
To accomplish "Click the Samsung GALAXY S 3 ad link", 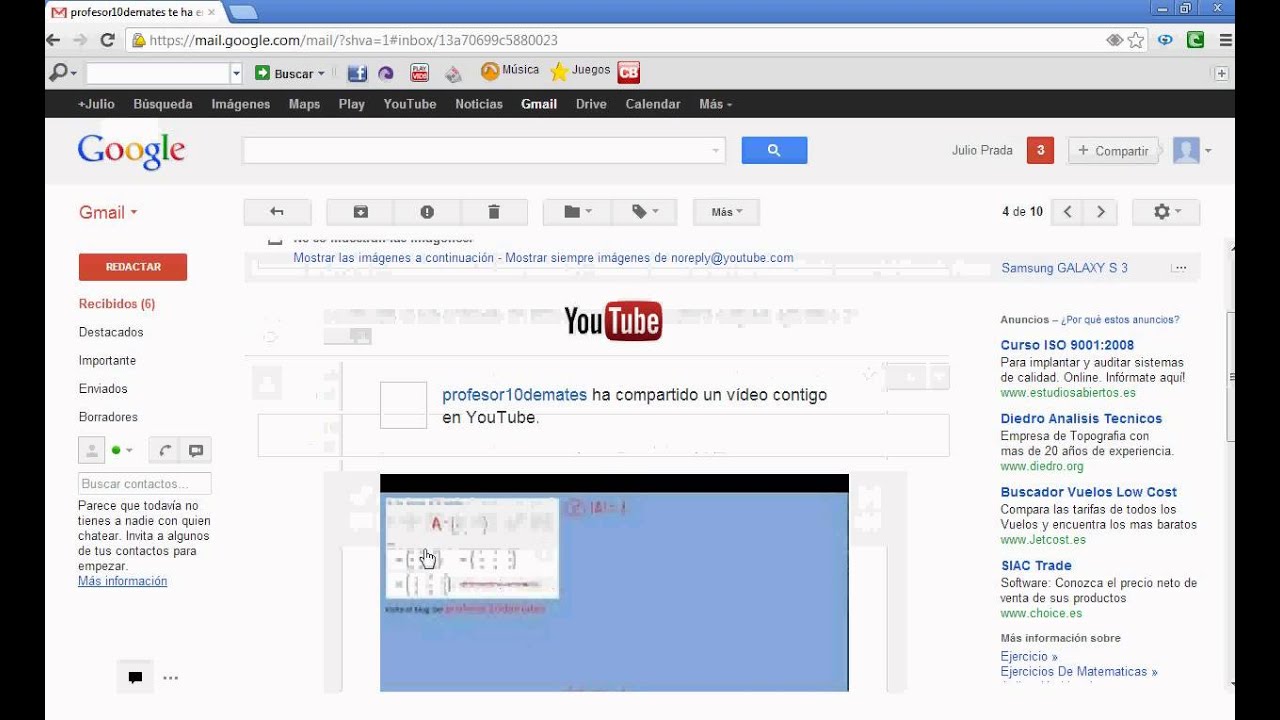I will 1064,268.
